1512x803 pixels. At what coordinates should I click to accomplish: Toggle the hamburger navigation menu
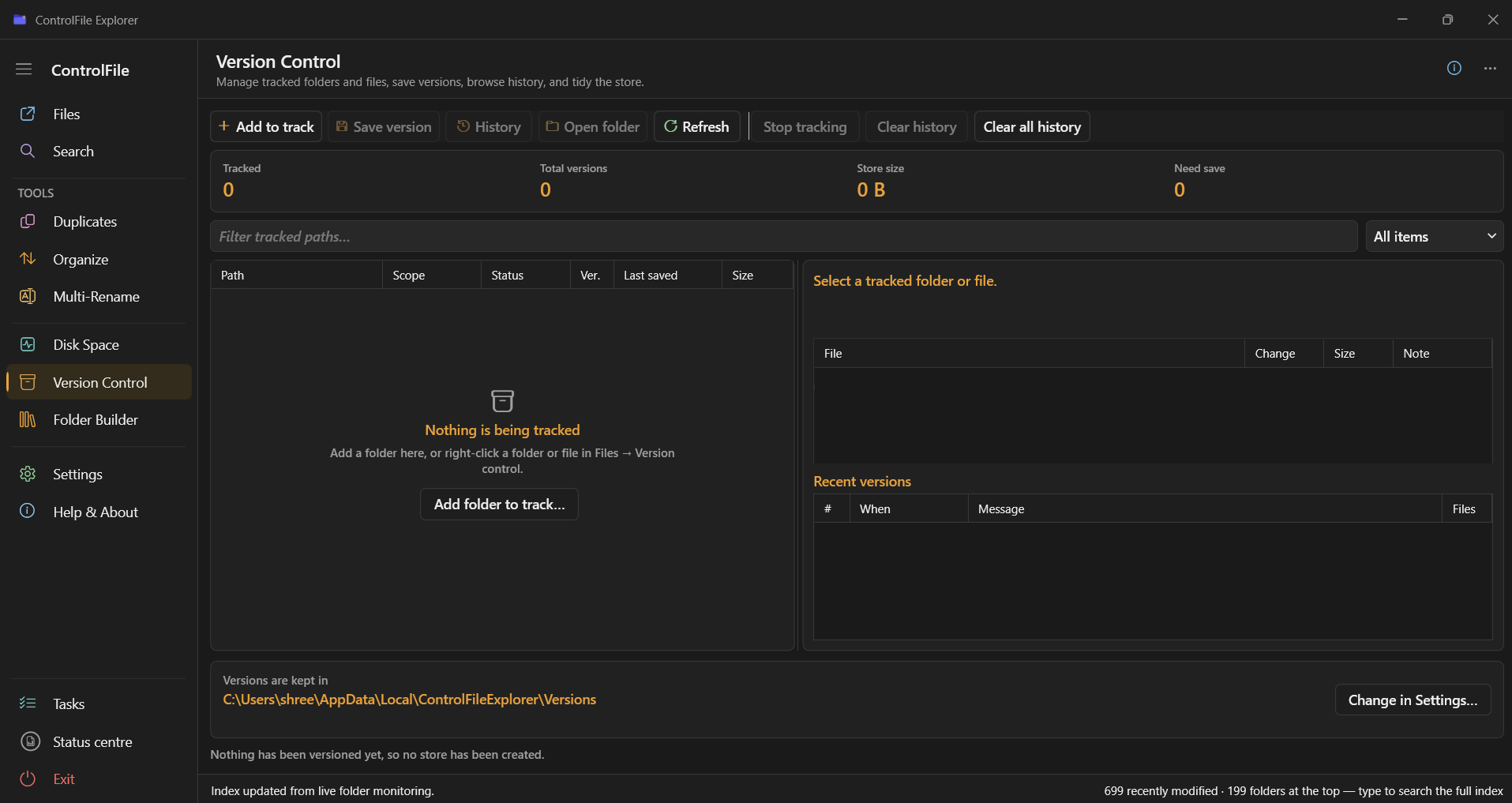point(24,69)
